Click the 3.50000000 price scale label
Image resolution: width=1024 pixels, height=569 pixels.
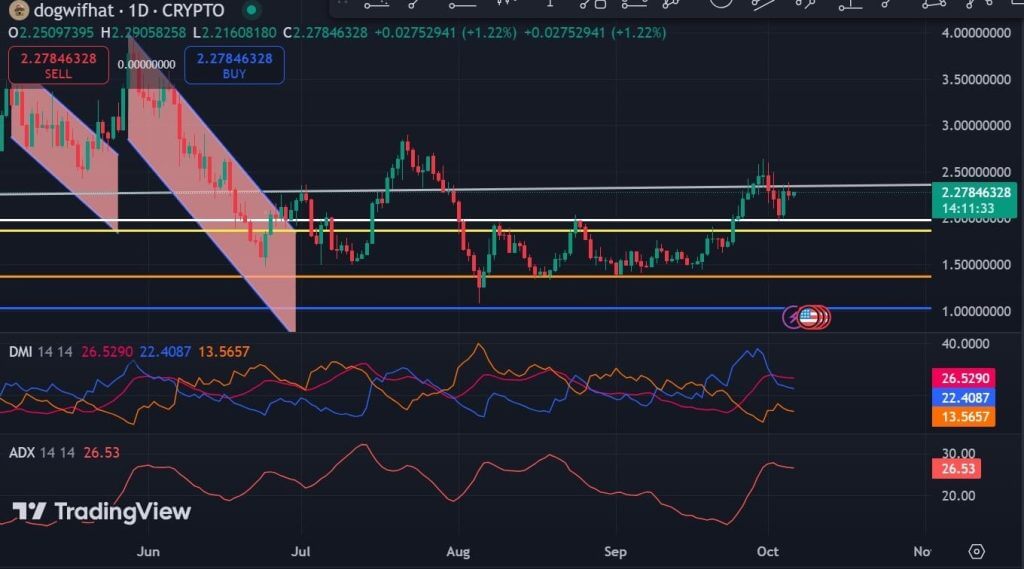[976, 79]
